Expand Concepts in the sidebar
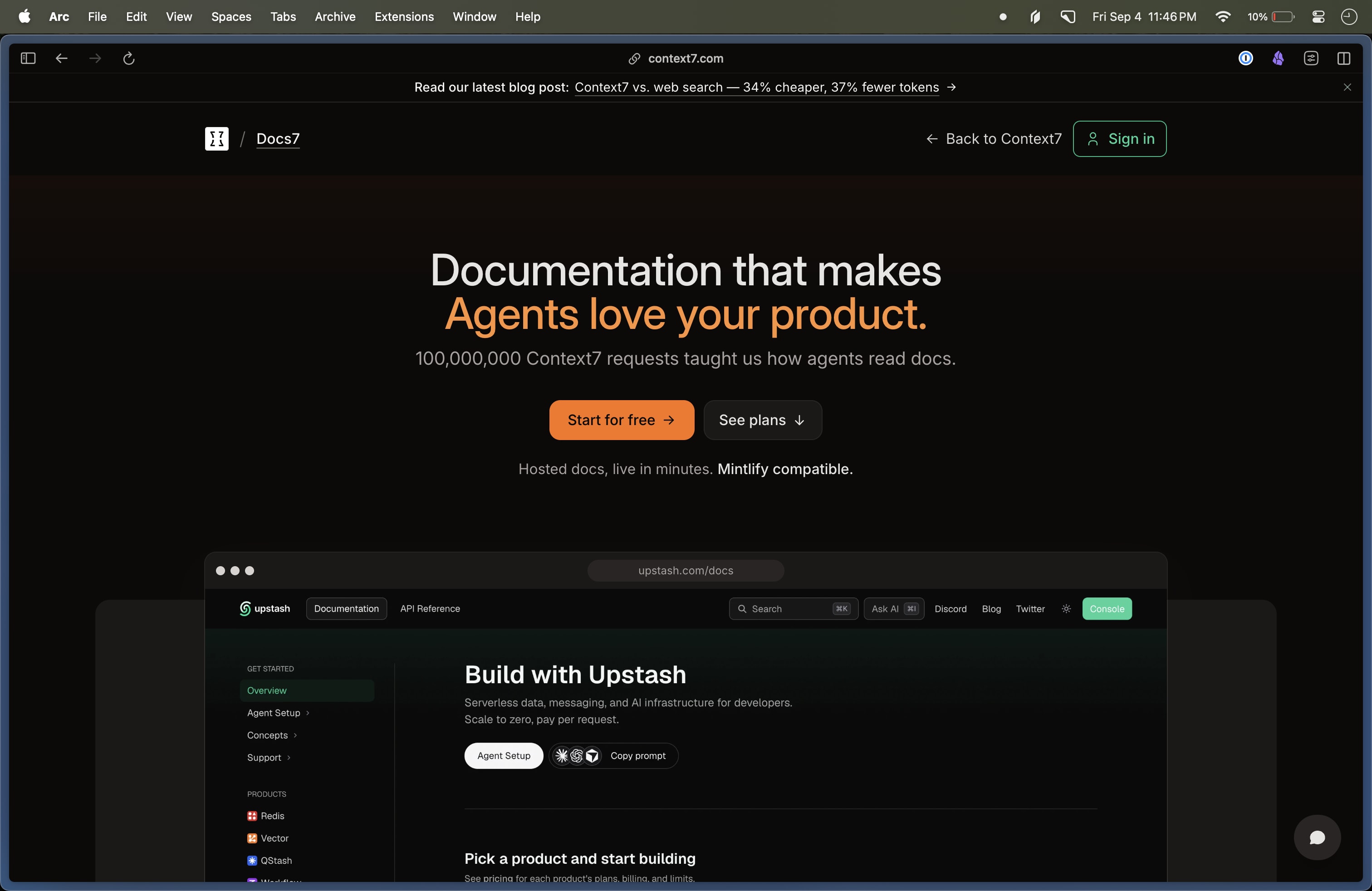 [x=272, y=735]
